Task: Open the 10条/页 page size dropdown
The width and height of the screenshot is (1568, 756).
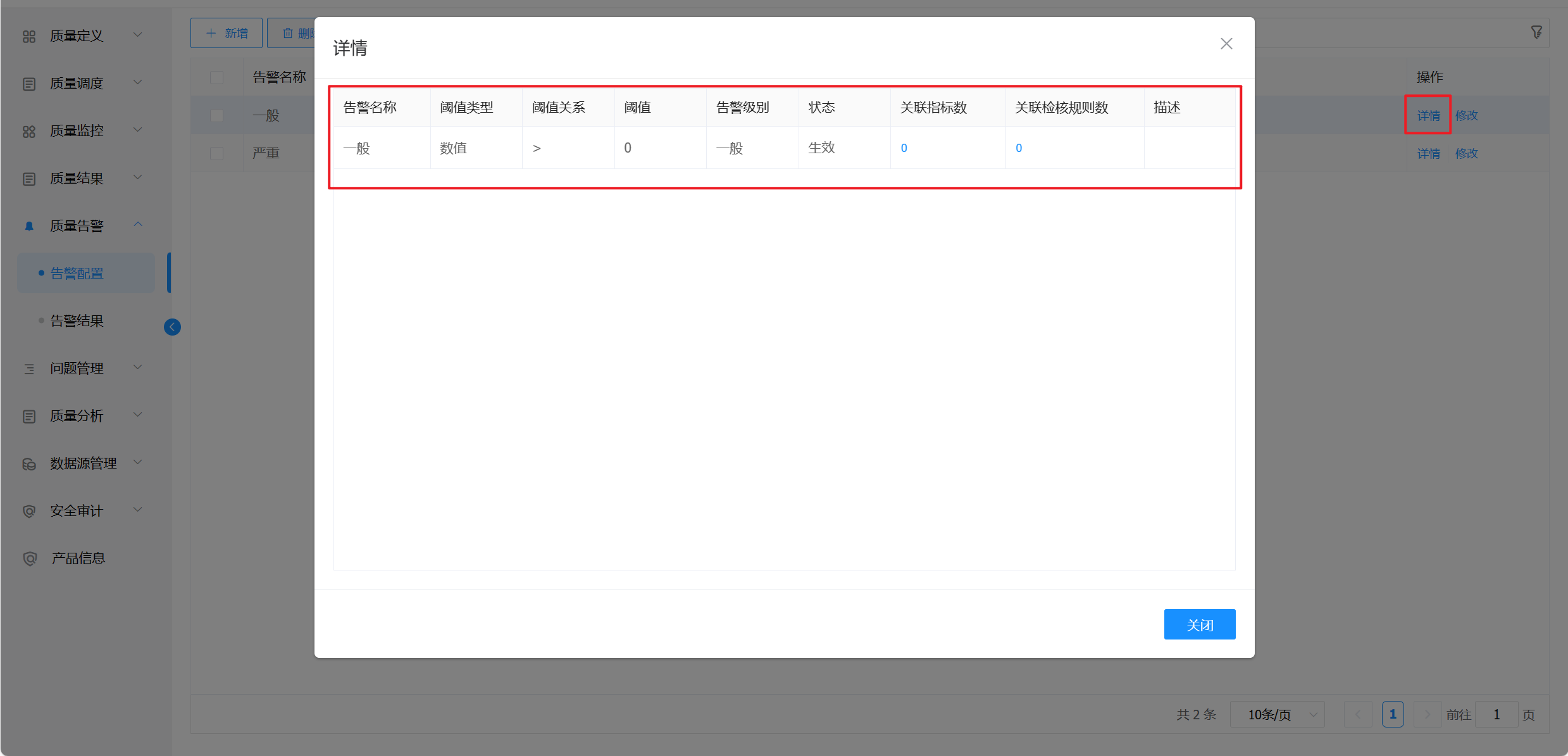Action: [1277, 714]
